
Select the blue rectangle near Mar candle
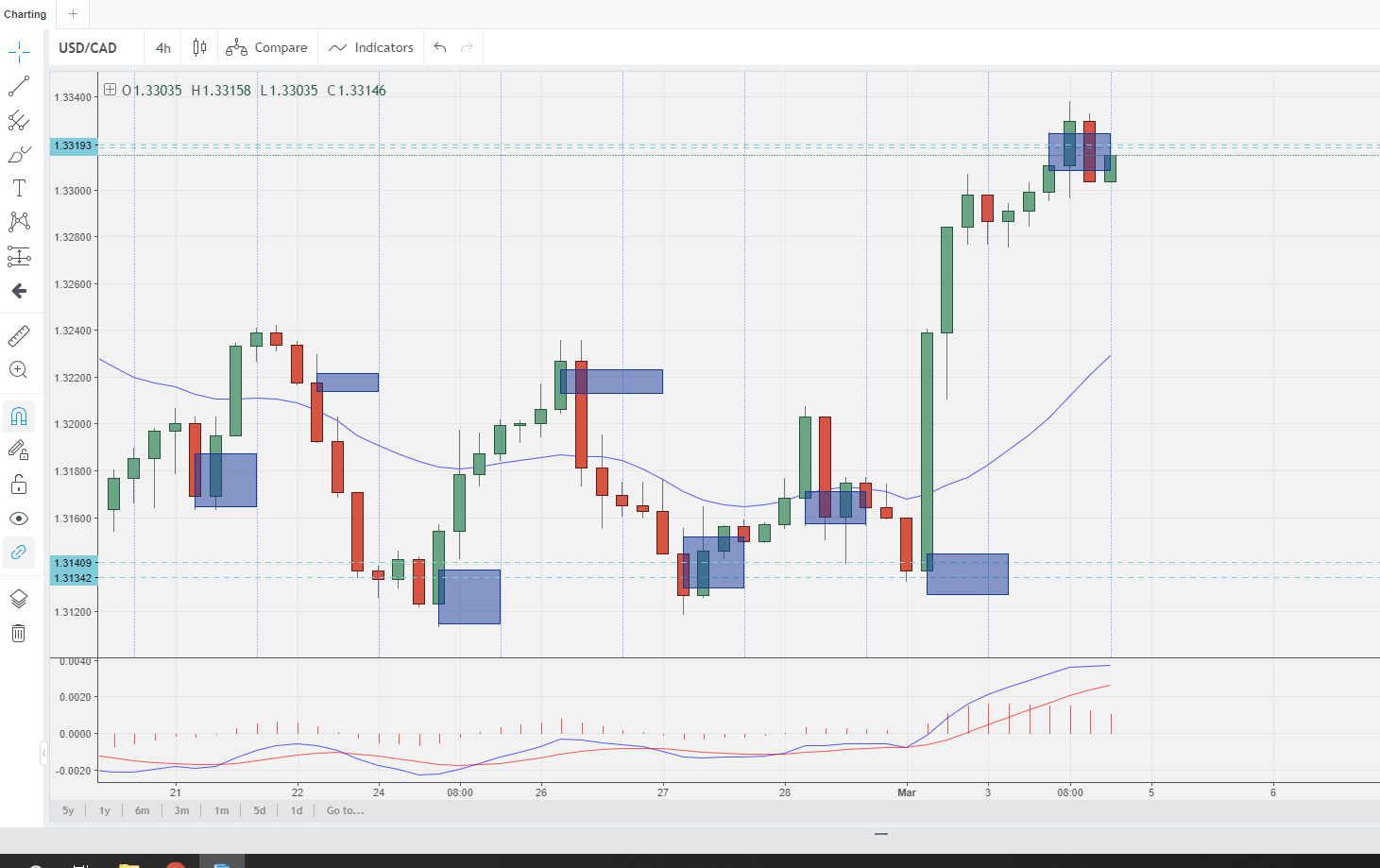[x=967, y=574]
